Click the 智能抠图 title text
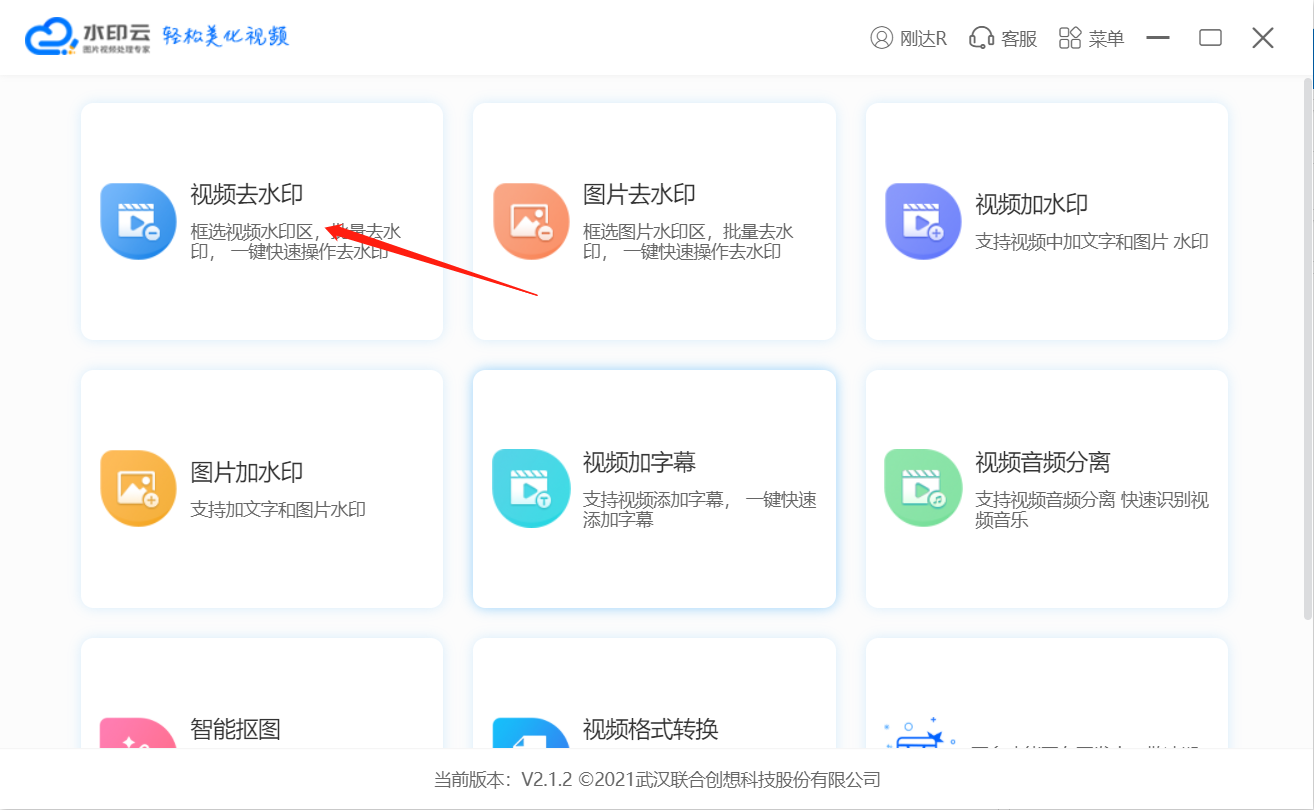This screenshot has width=1314, height=810. point(235,729)
